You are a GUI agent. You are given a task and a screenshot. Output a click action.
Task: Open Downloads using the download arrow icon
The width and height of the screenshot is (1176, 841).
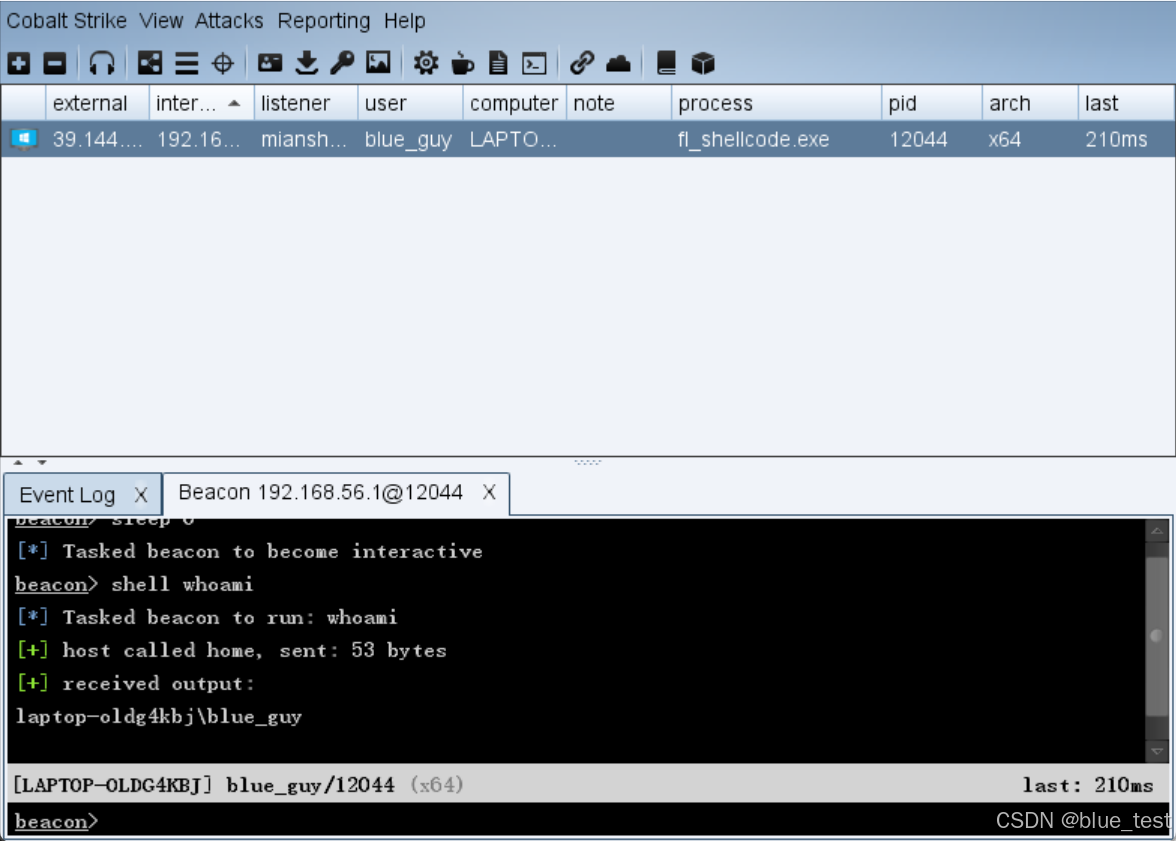click(309, 62)
